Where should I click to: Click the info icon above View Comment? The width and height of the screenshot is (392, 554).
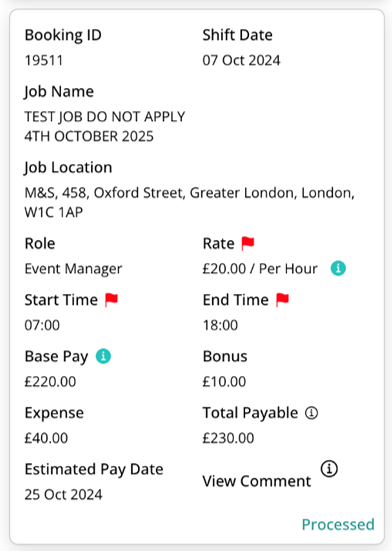pyautogui.click(x=329, y=469)
